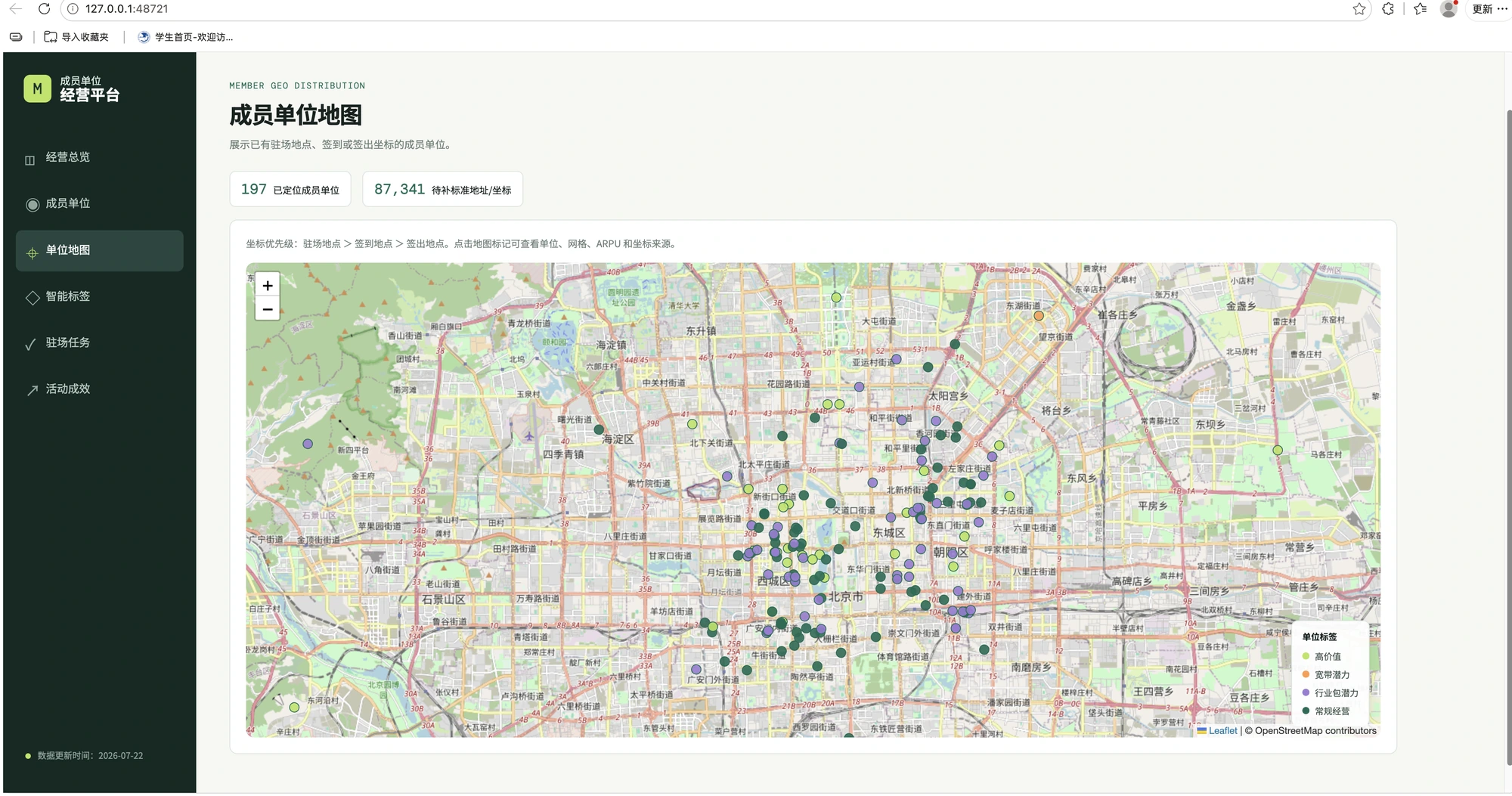This screenshot has height=796, width=1512.
Task: Click the 宽带潜力 orange legend dot
Action: pos(1306,674)
